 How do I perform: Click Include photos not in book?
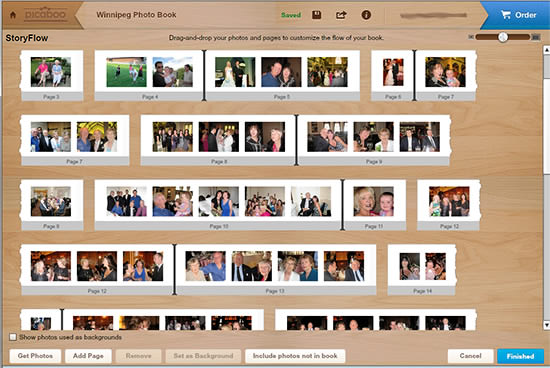(x=295, y=356)
